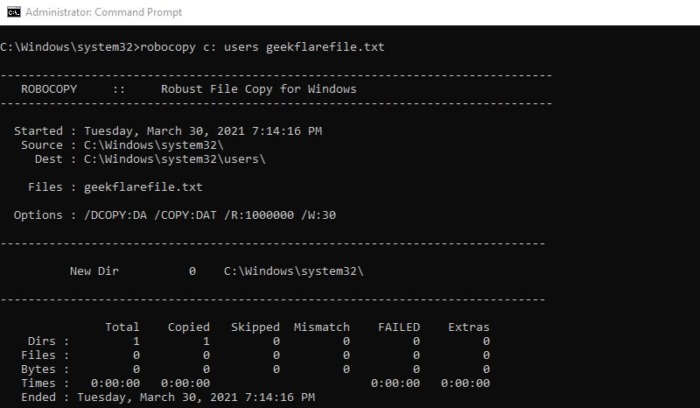The image size is (700, 408).
Task: Click the Skipped column header
Action: coord(255,327)
